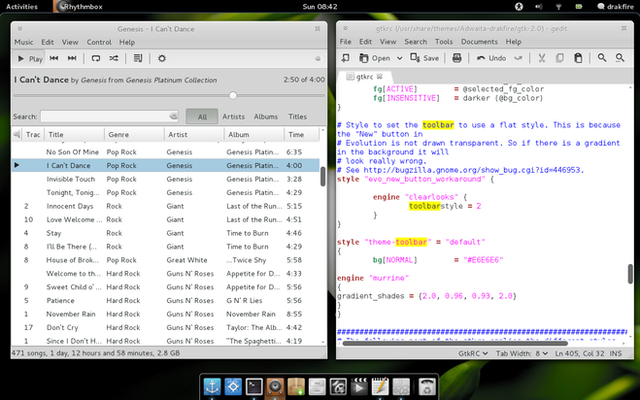Click the Open button in gedit toolbar
The image size is (640, 400).
point(375,58)
